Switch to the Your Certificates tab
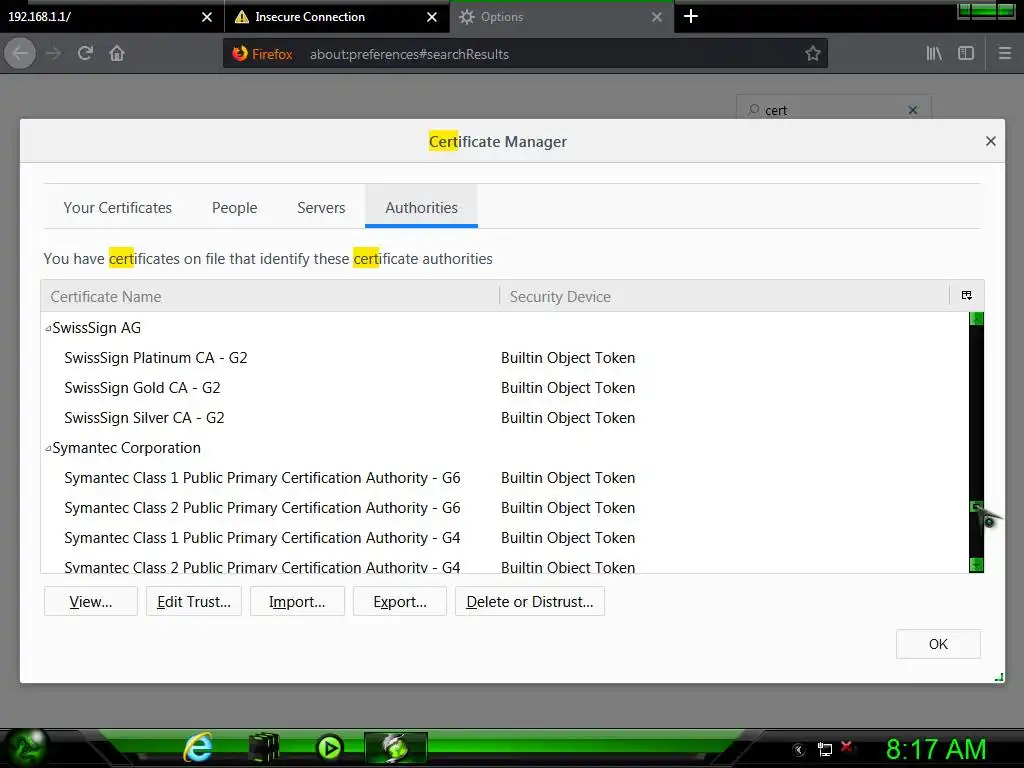This screenshot has width=1024, height=768. pyautogui.click(x=118, y=208)
